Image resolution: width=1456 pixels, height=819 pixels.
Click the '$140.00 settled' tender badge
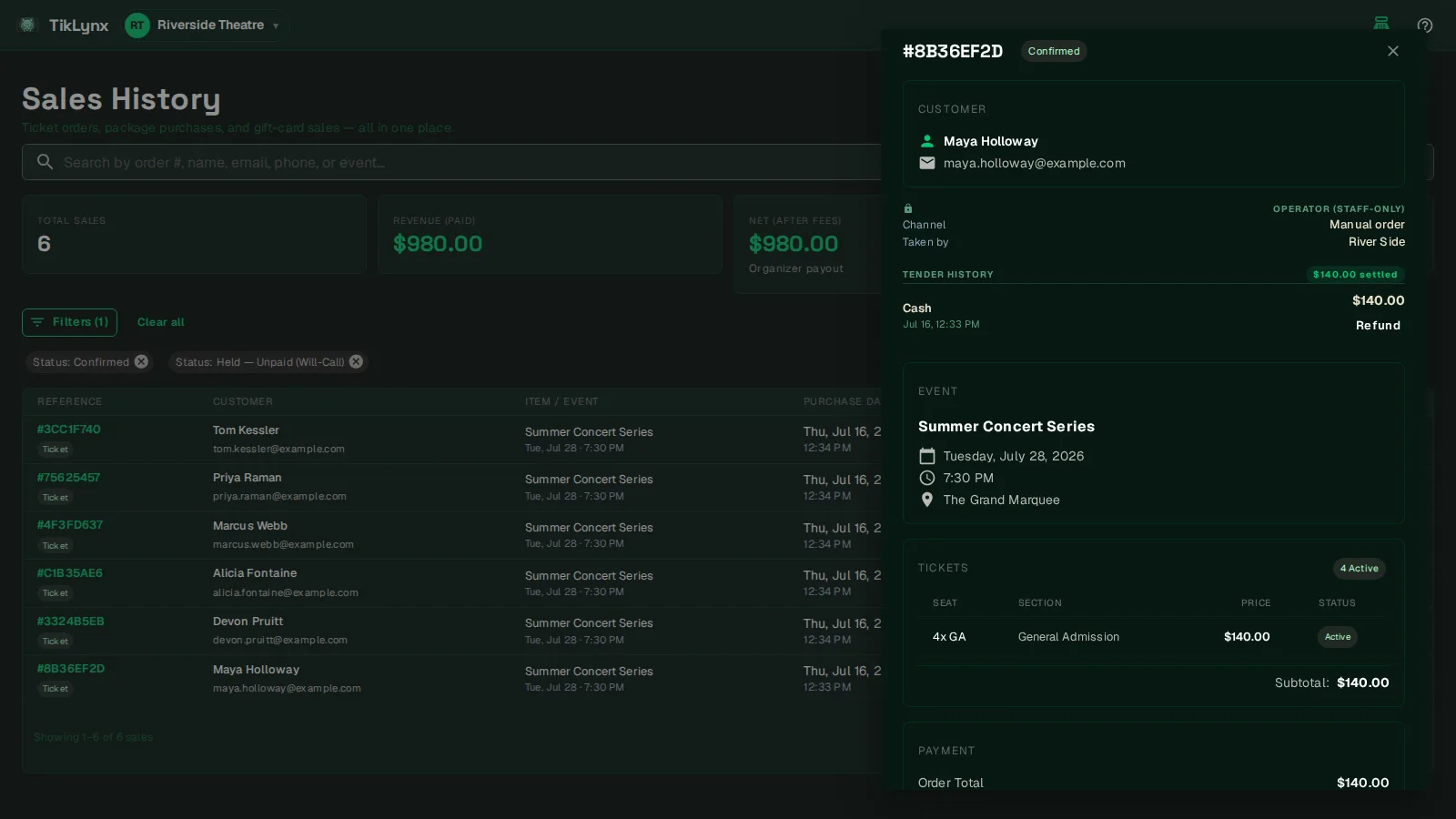click(1355, 274)
